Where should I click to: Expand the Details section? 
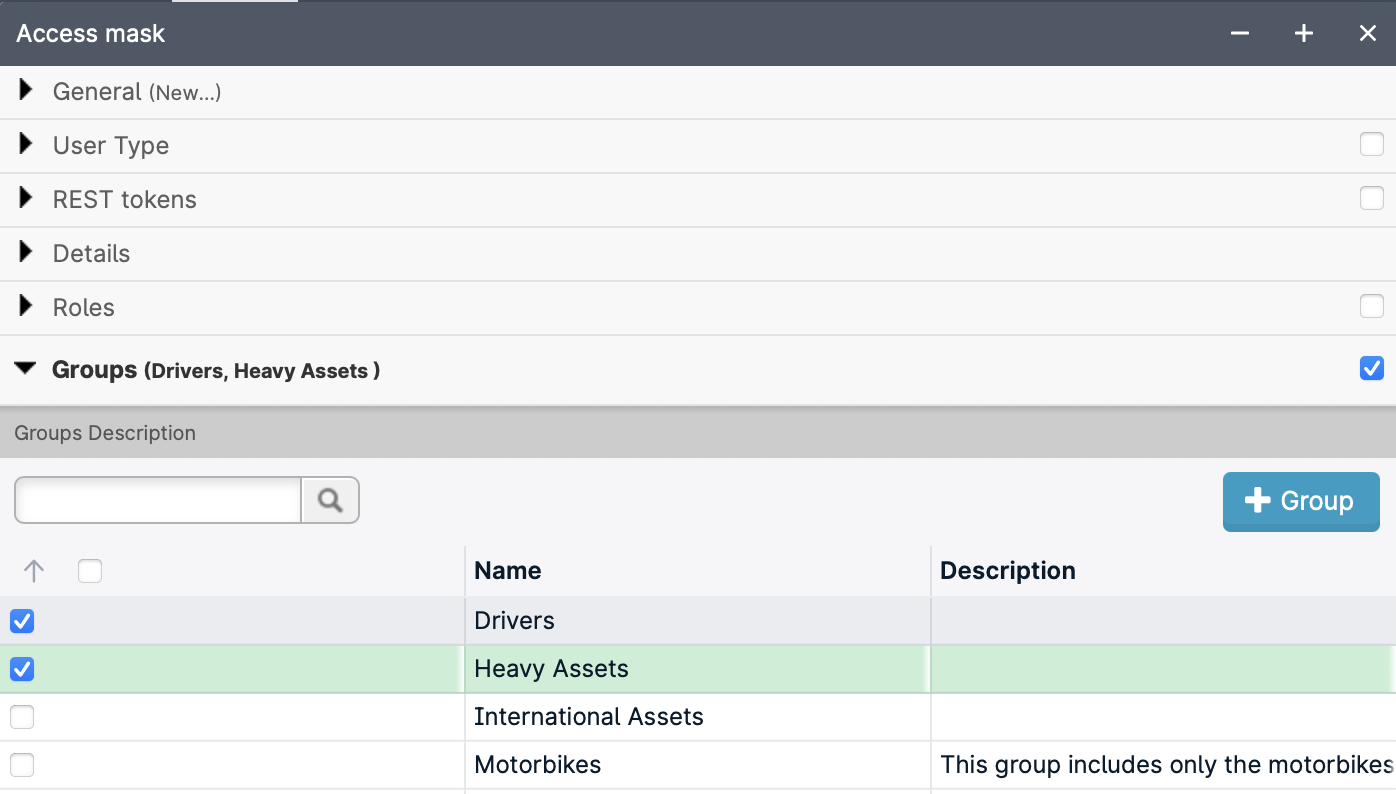26,253
